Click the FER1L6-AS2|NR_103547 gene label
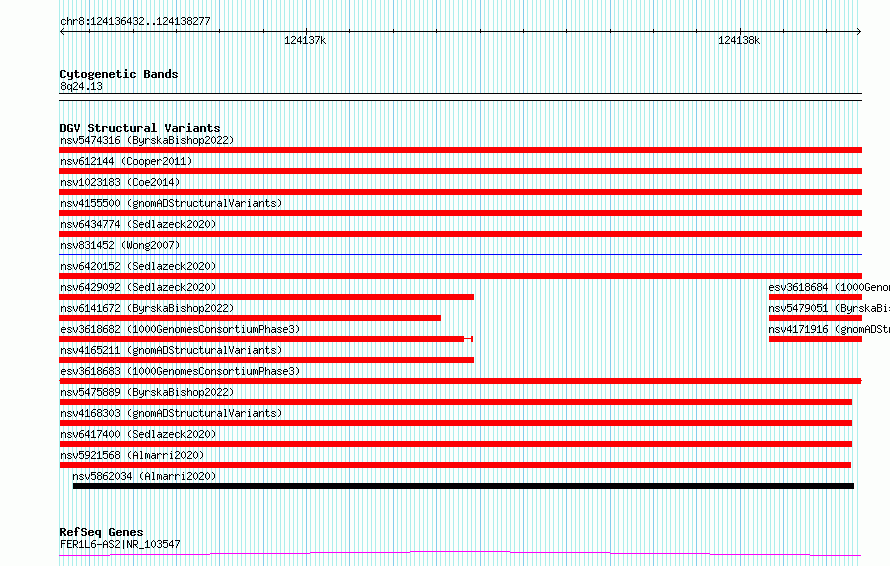890x566 pixels. 120,544
